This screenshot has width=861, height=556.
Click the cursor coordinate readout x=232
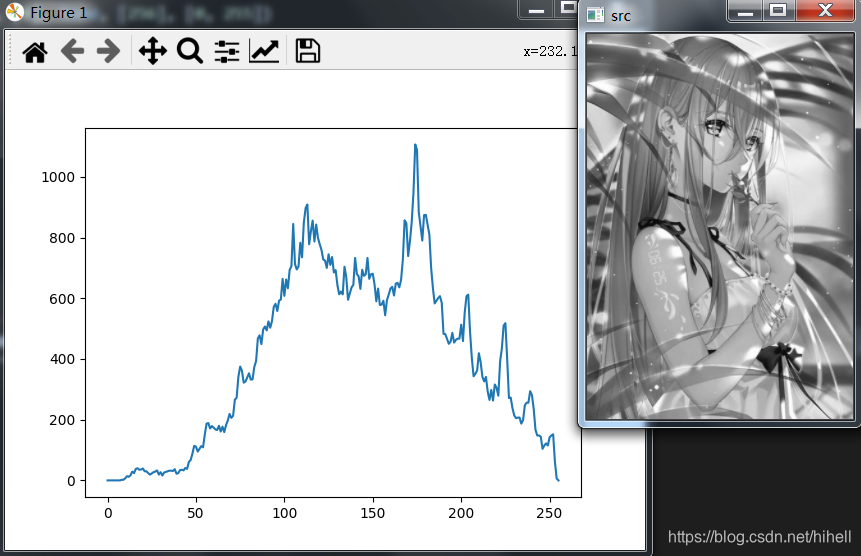(x=550, y=52)
